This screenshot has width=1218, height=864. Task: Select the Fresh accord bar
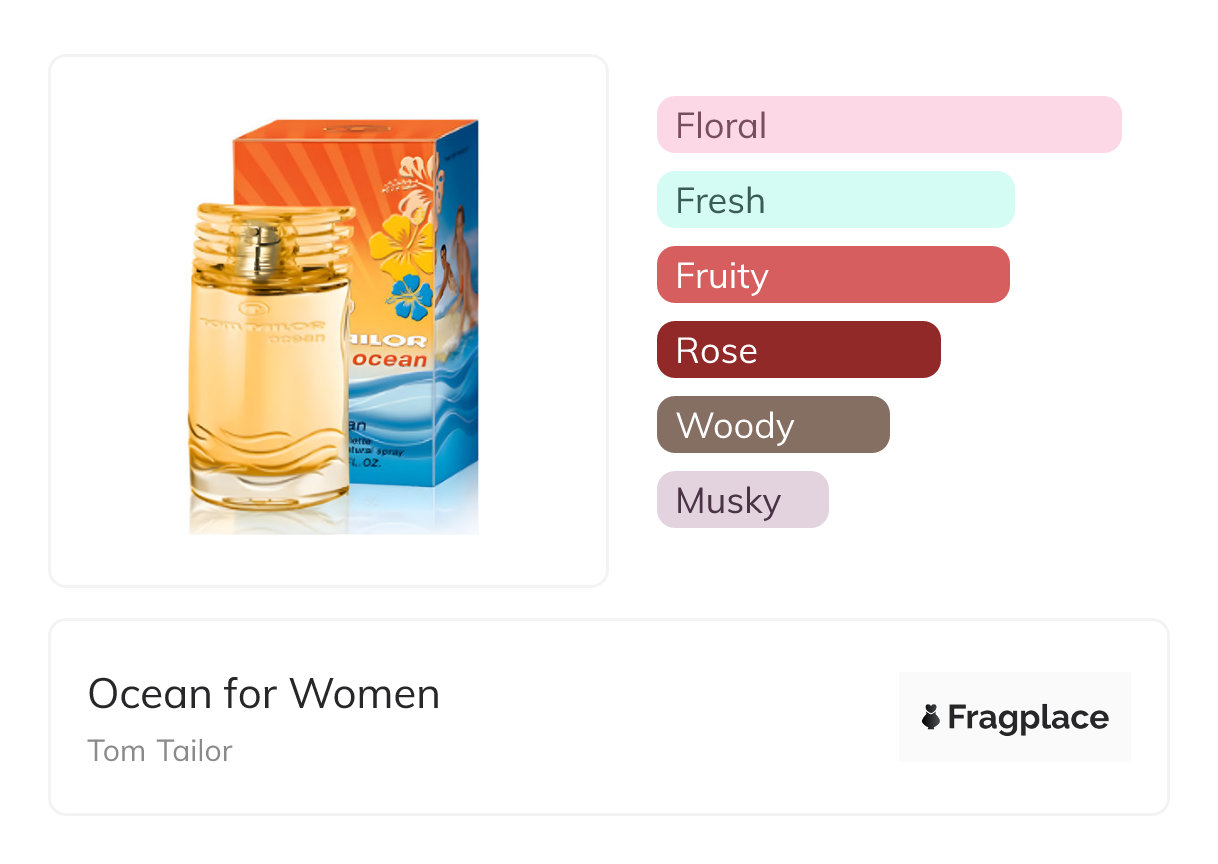pyautogui.click(x=835, y=200)
